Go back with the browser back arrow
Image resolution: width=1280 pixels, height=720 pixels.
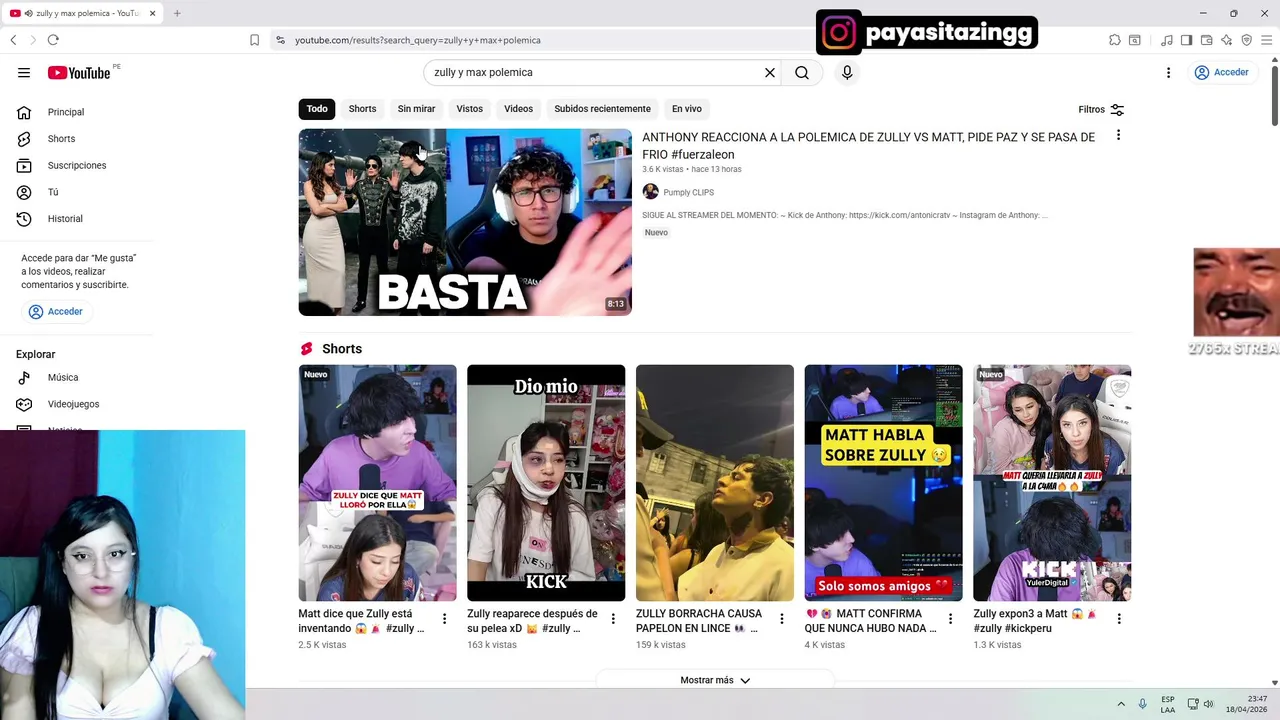[x=13, y=40]
